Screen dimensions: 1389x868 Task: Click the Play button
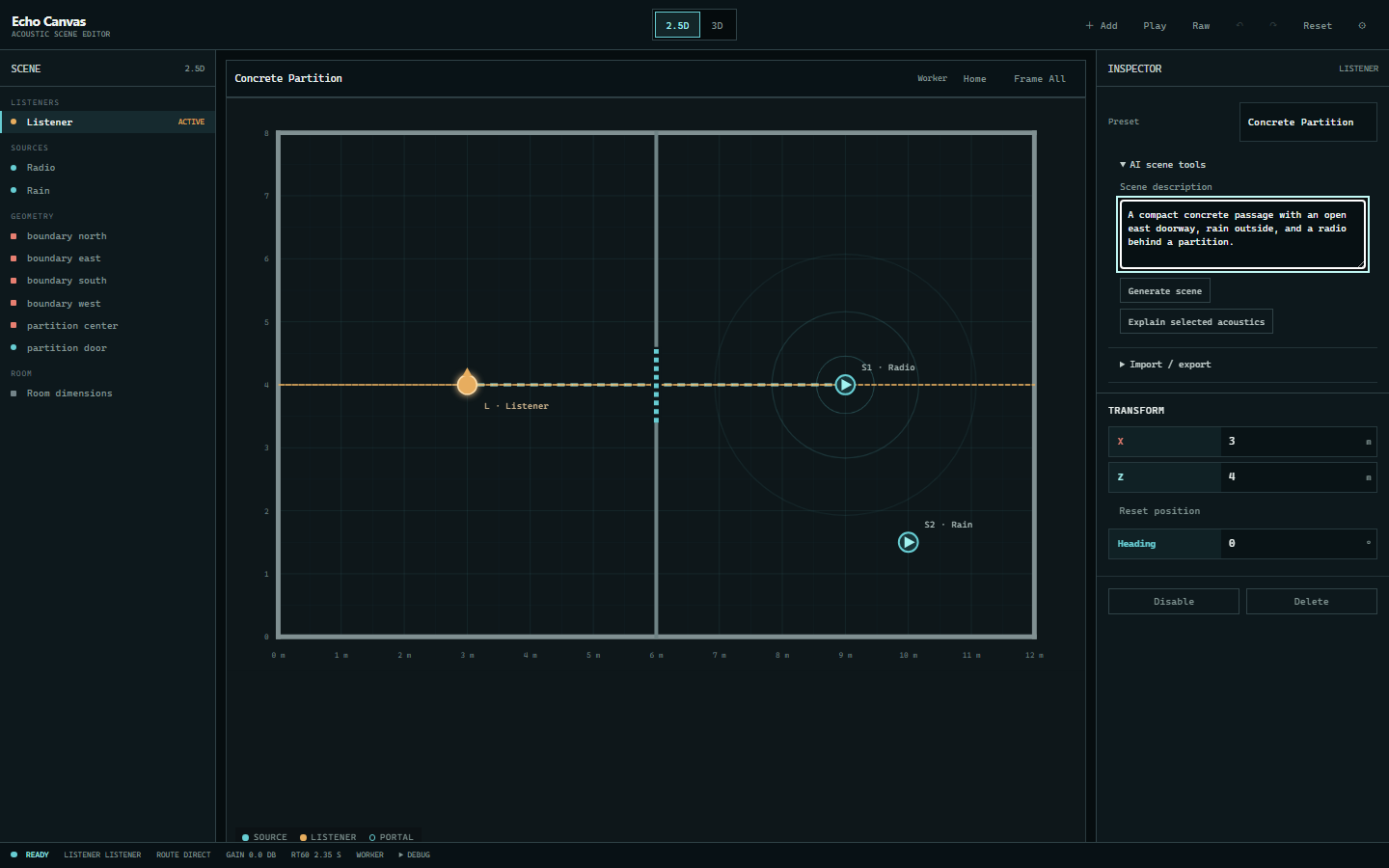1155,26
